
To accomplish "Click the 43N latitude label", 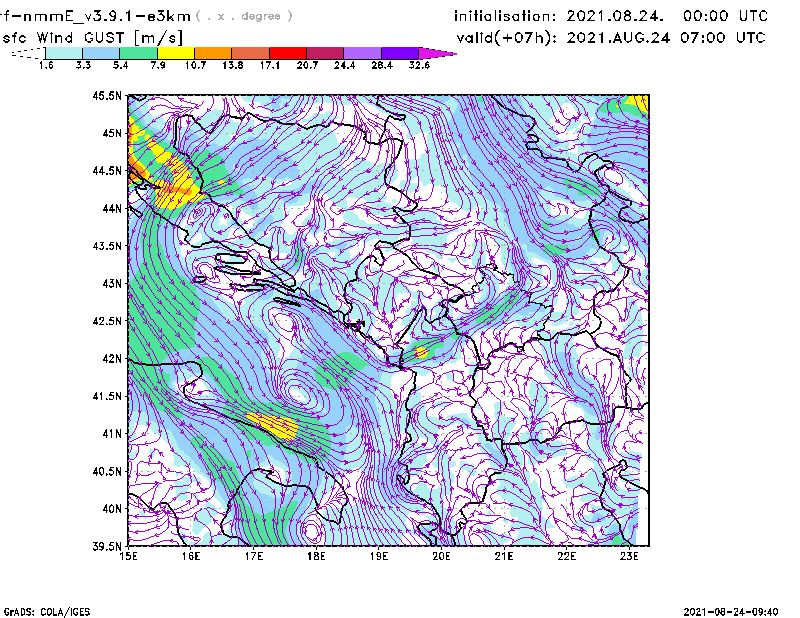I will (x=112, y=283).
